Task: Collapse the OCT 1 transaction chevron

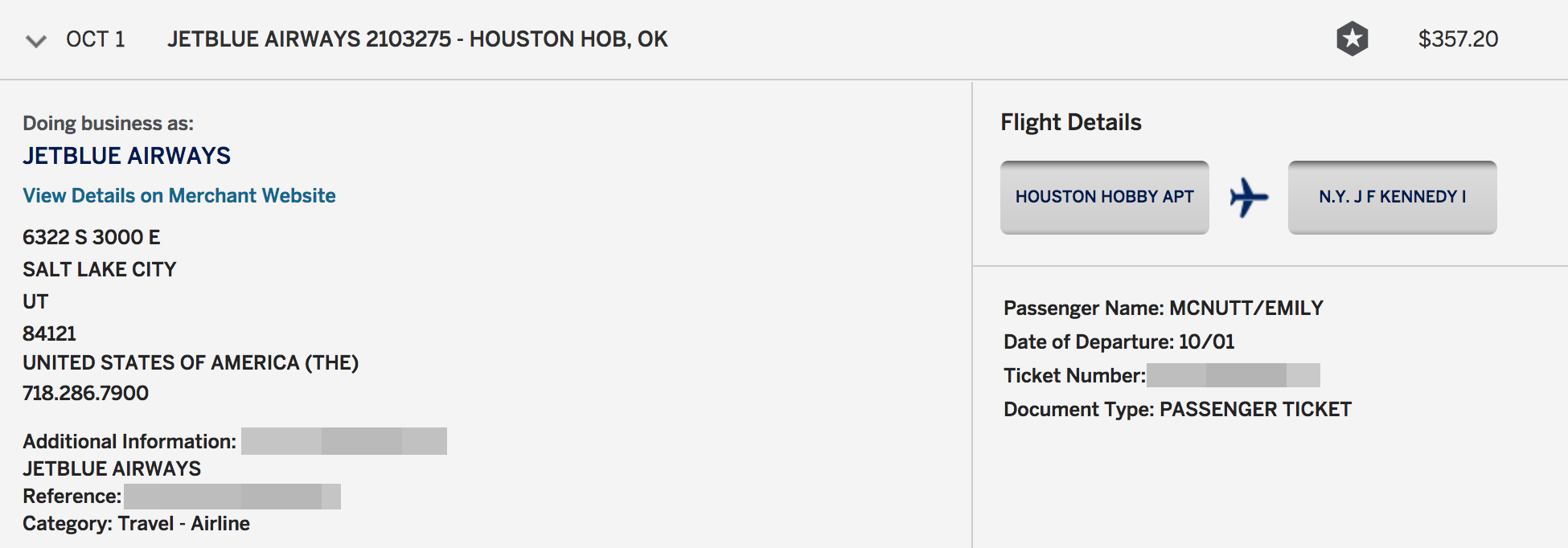Action: click(36, 40)
